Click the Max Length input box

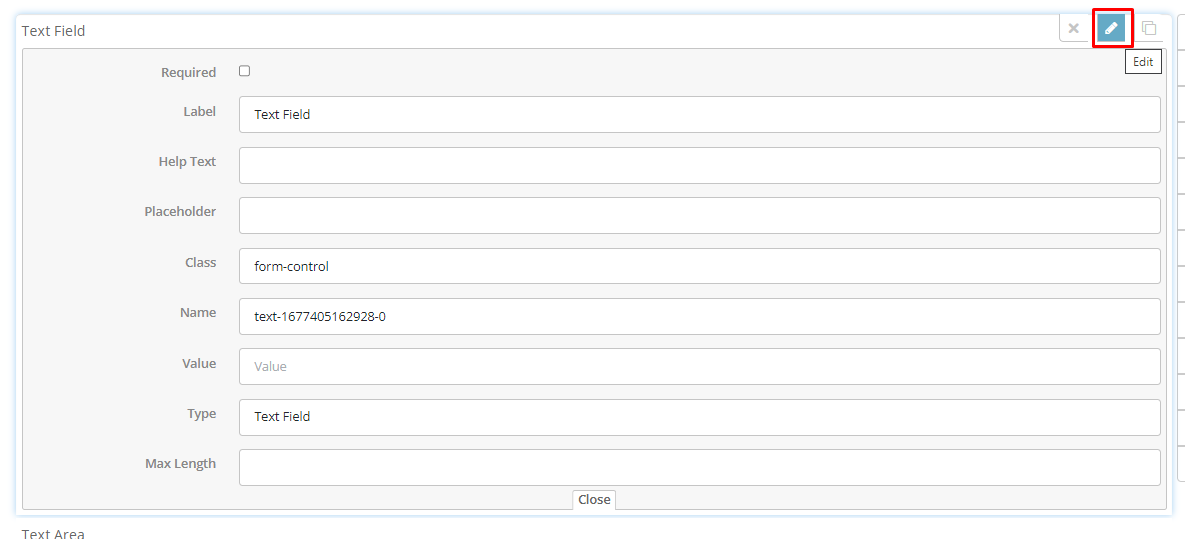click(699, 467)
